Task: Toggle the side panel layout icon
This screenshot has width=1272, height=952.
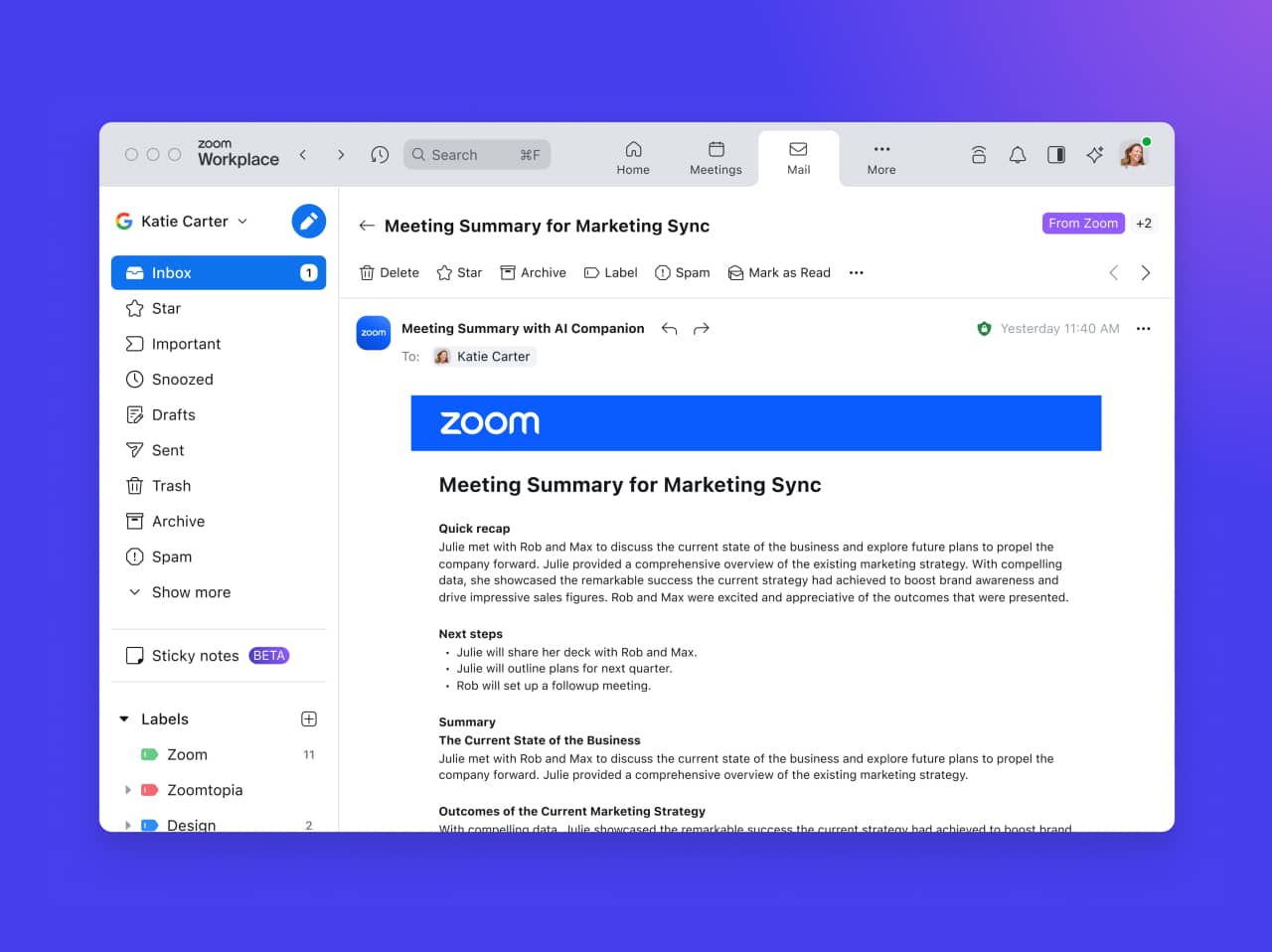Action: (x=1056, y=155)
